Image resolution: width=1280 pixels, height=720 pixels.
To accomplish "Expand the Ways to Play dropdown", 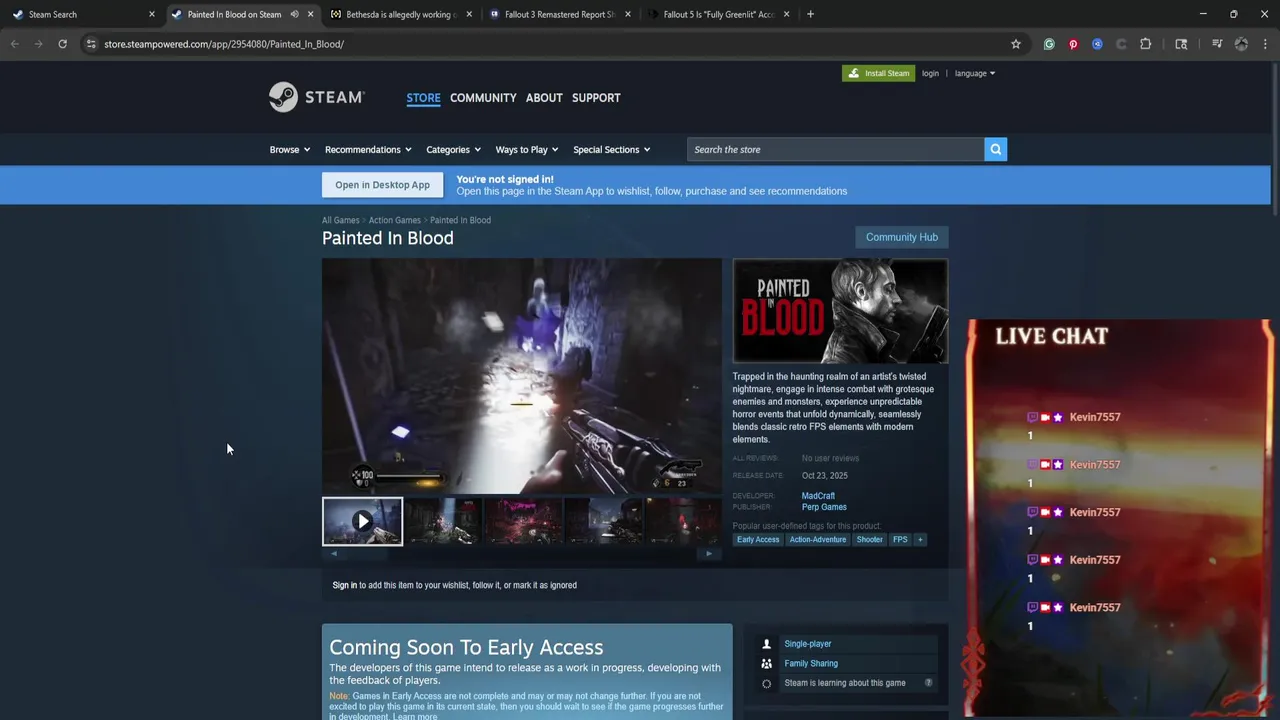I will 527,149.
